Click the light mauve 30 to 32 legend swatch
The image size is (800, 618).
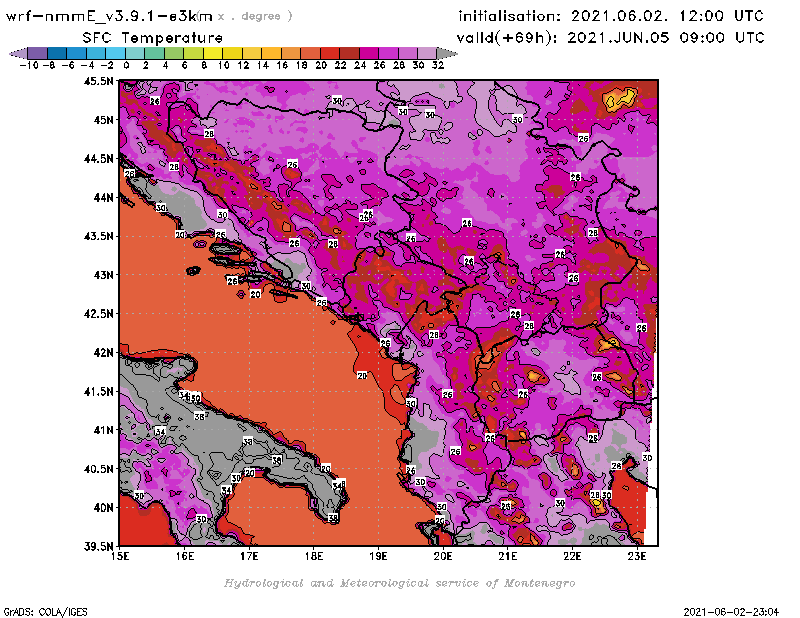click(x=427, y=53)
